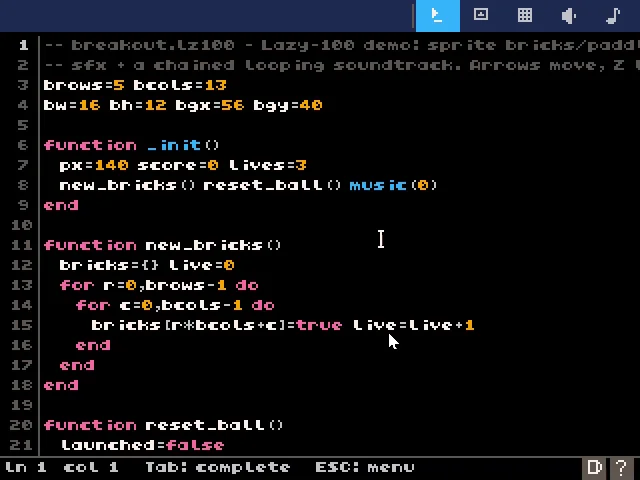Click the "px=140" assignment

coord(94,165)
